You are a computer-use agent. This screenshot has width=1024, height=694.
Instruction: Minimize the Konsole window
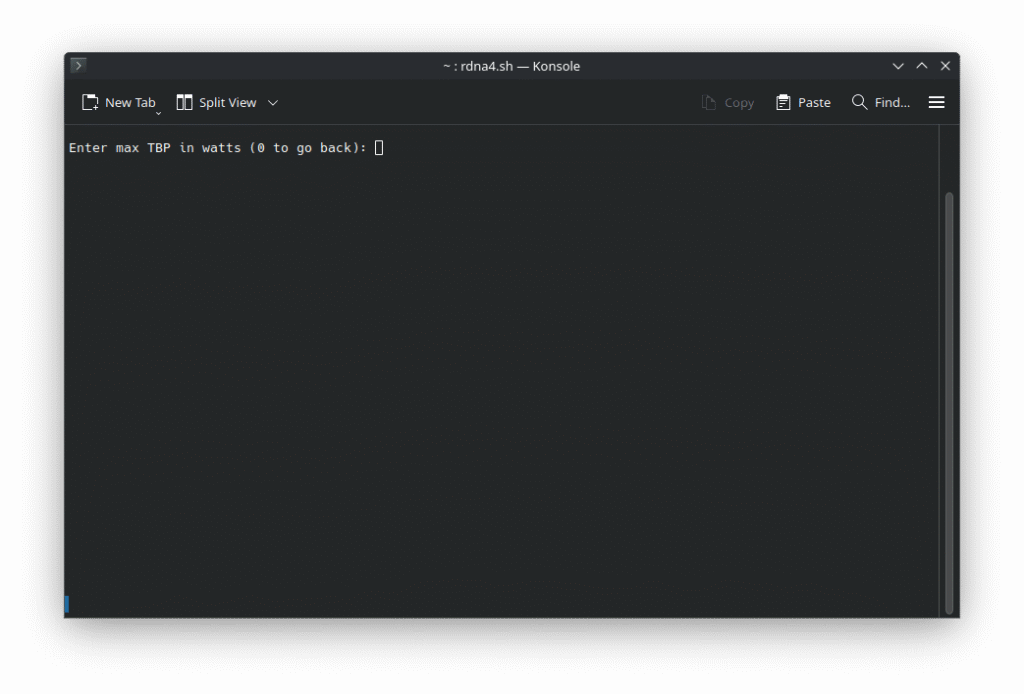pyautogui.click(x=898, y=66)
